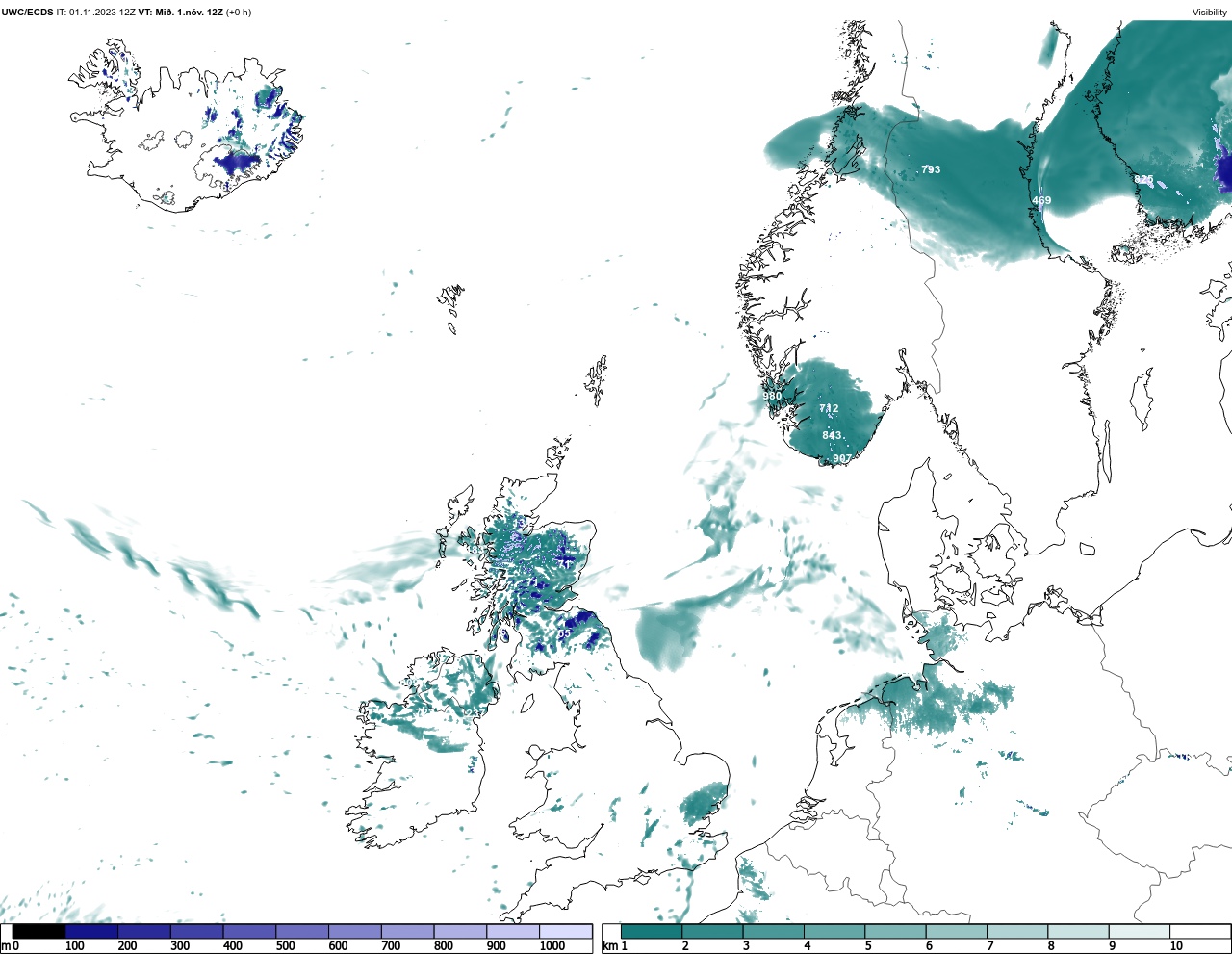Click the 700–800 m legend swatch

[x=407, y=931]
